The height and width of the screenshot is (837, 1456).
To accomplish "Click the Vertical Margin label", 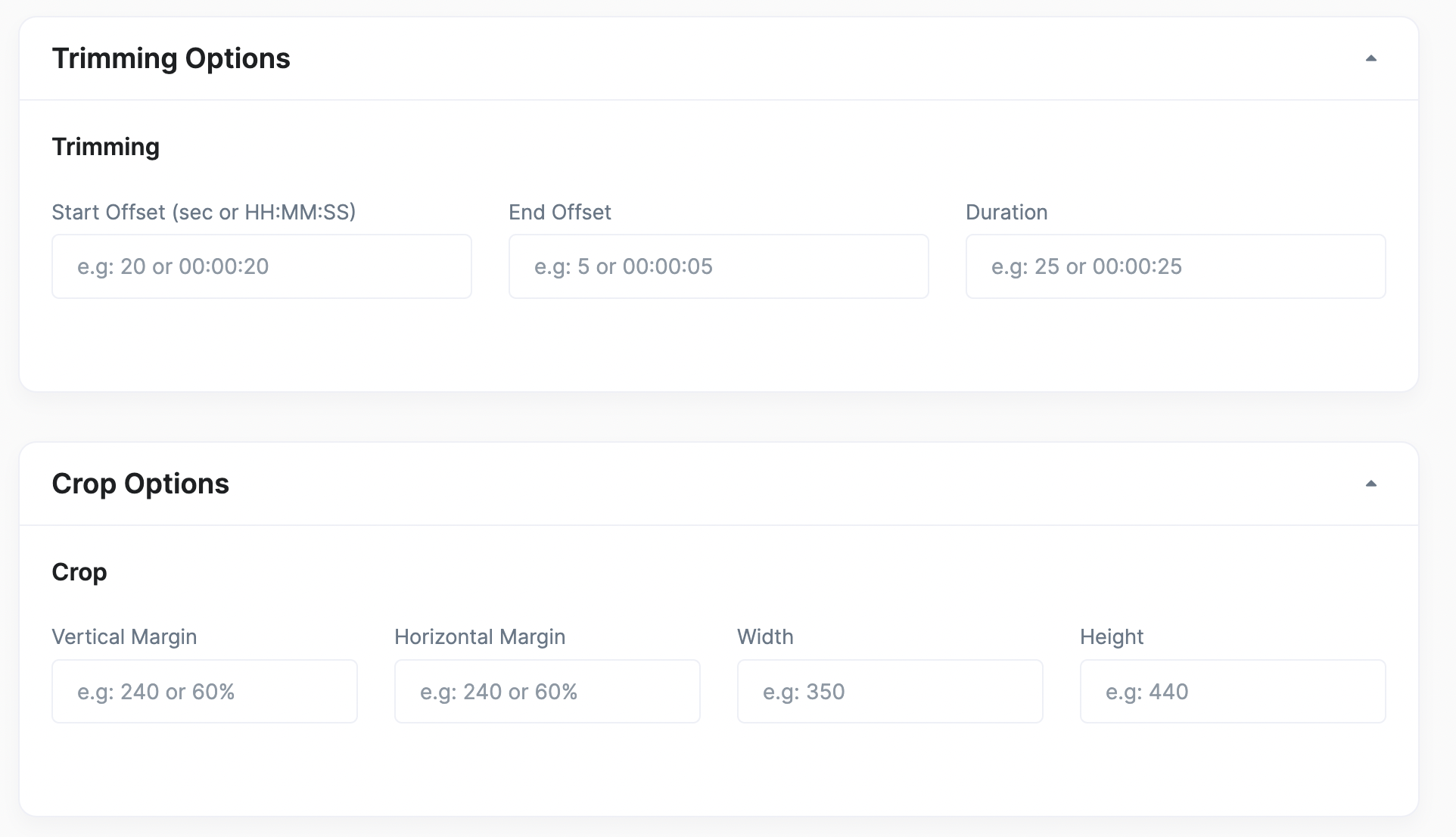I will tap(124, 637).
